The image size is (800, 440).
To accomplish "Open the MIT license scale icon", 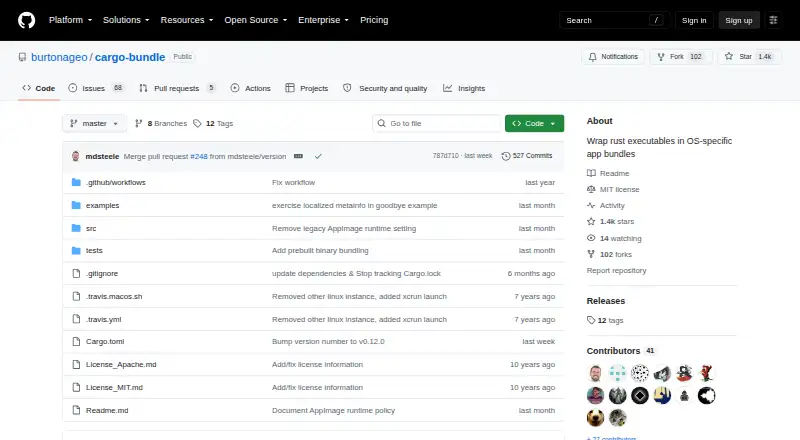I will tap(591, 189).
